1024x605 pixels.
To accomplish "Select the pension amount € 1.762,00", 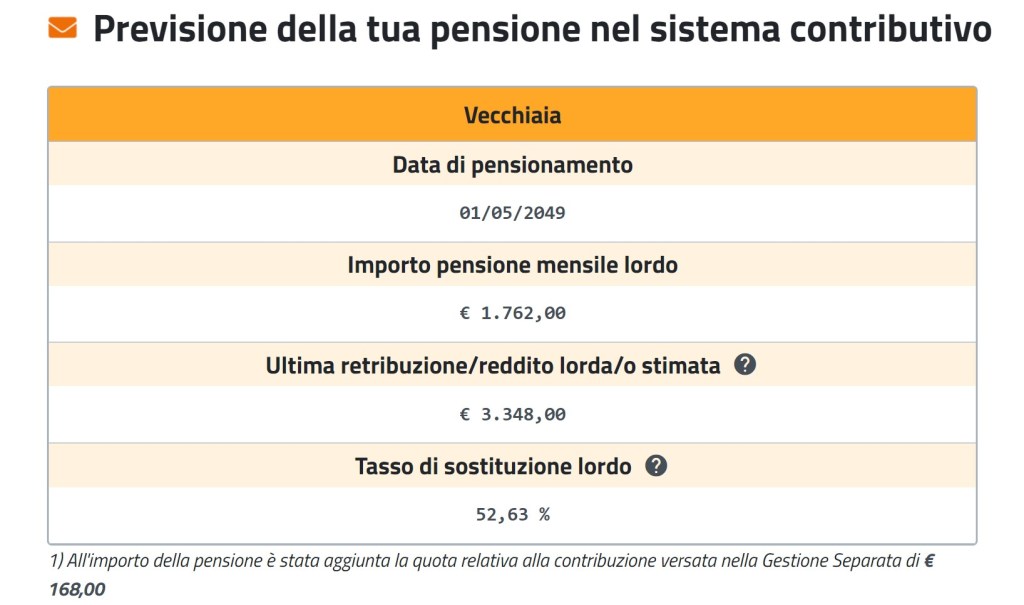I will 512,313.
